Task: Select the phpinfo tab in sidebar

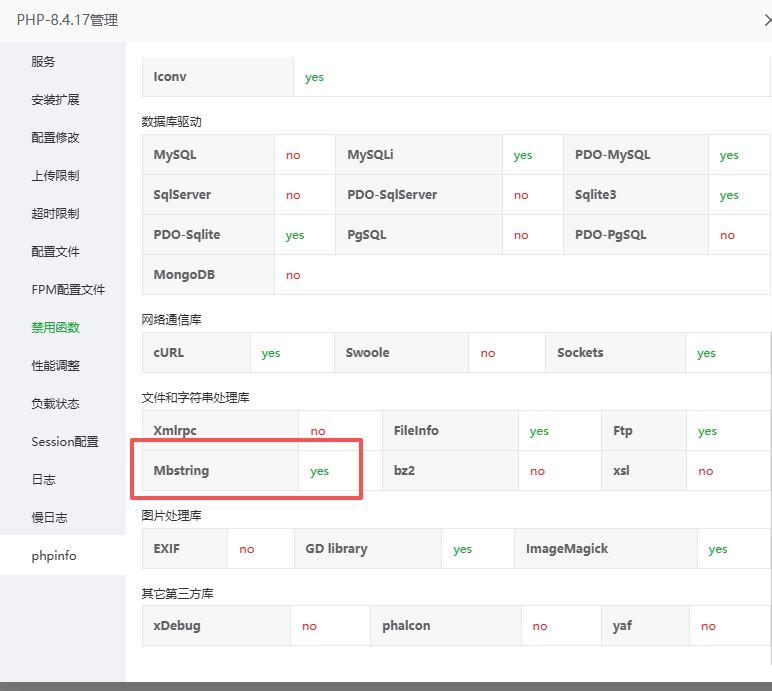Action: click(54, 556)
